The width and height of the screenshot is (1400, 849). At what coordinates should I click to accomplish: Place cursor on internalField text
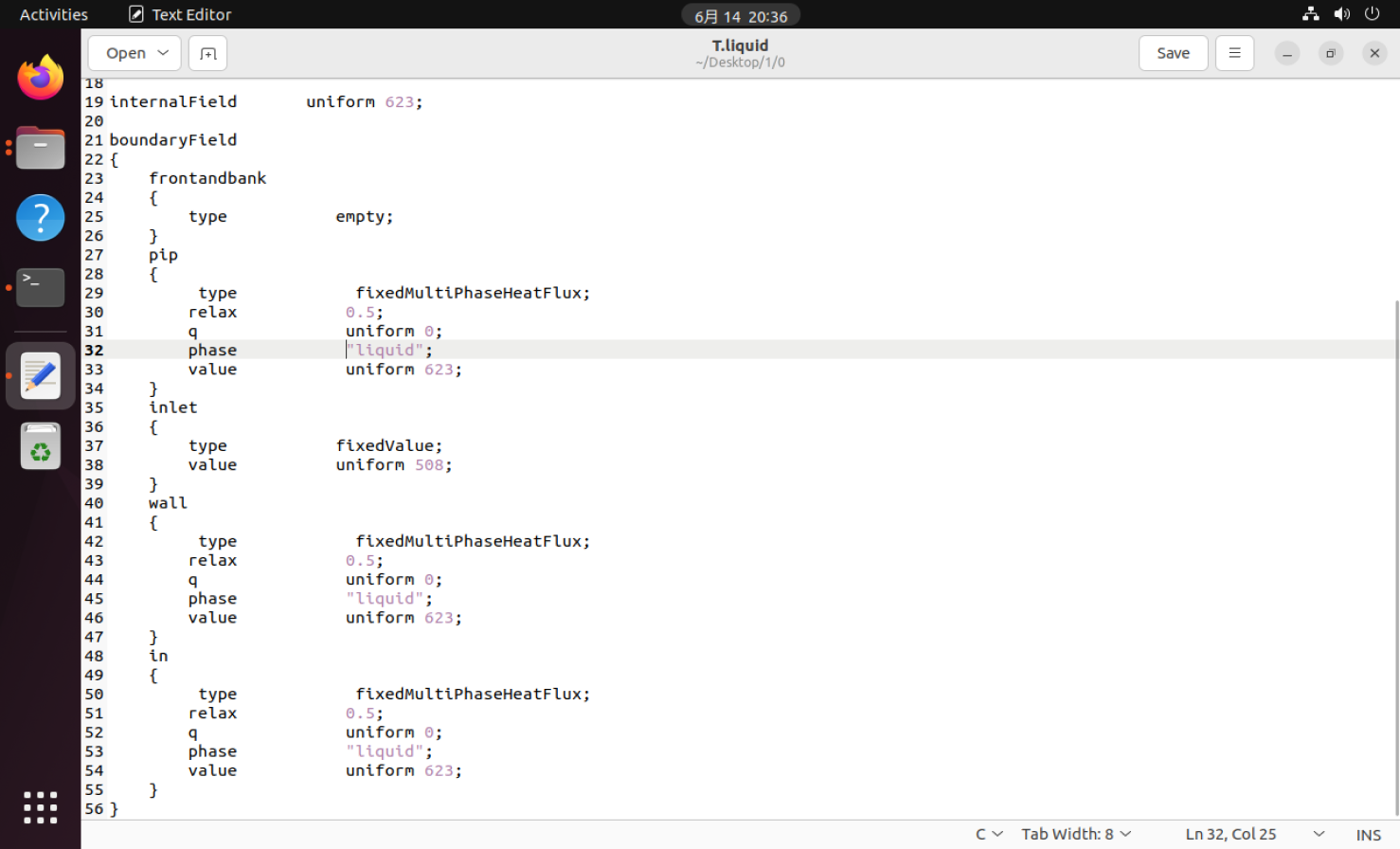pyautogui.click(x=173, y=101)
